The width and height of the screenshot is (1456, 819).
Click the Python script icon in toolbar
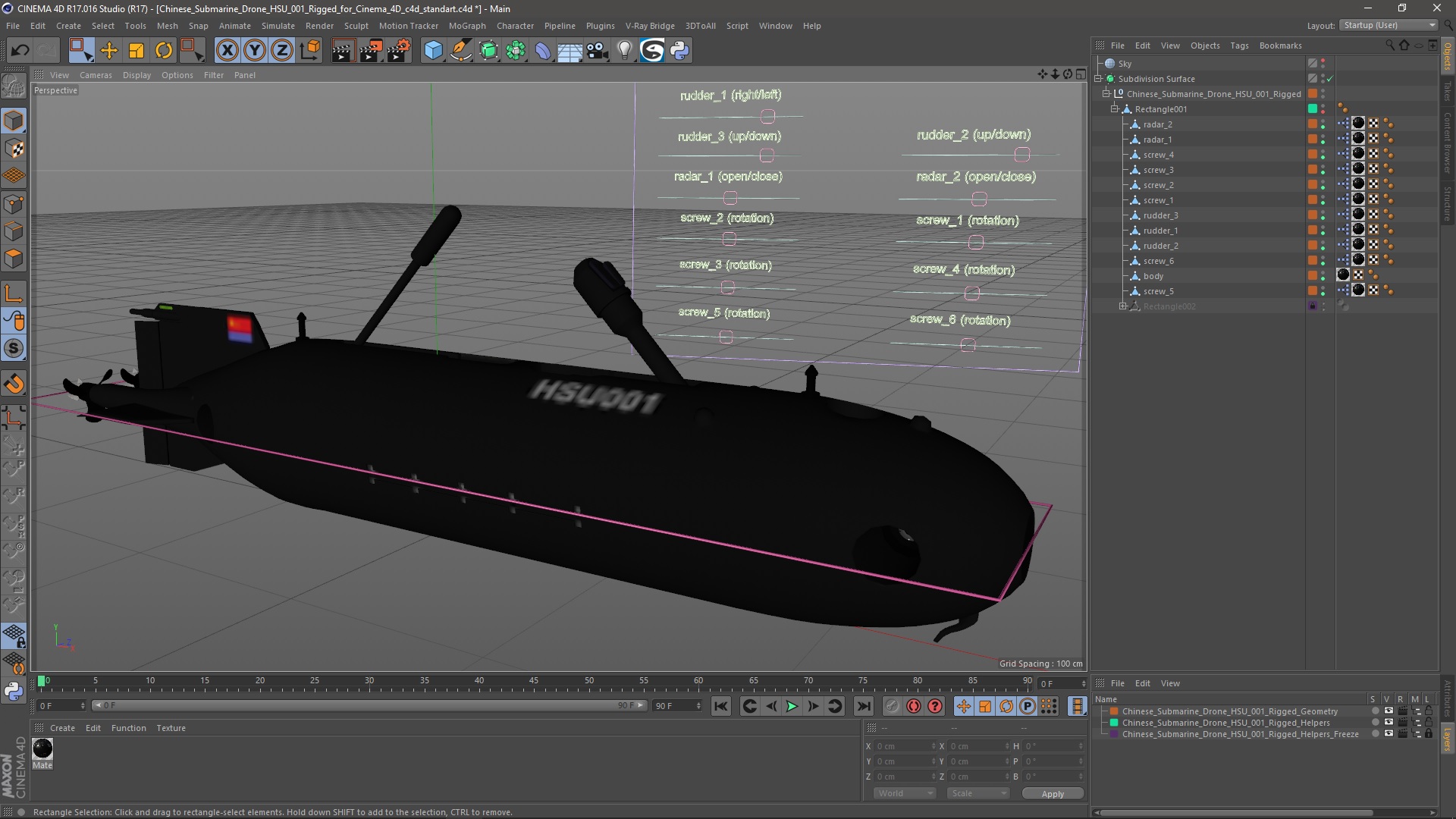pyautogui.click(x=679, y=51)
